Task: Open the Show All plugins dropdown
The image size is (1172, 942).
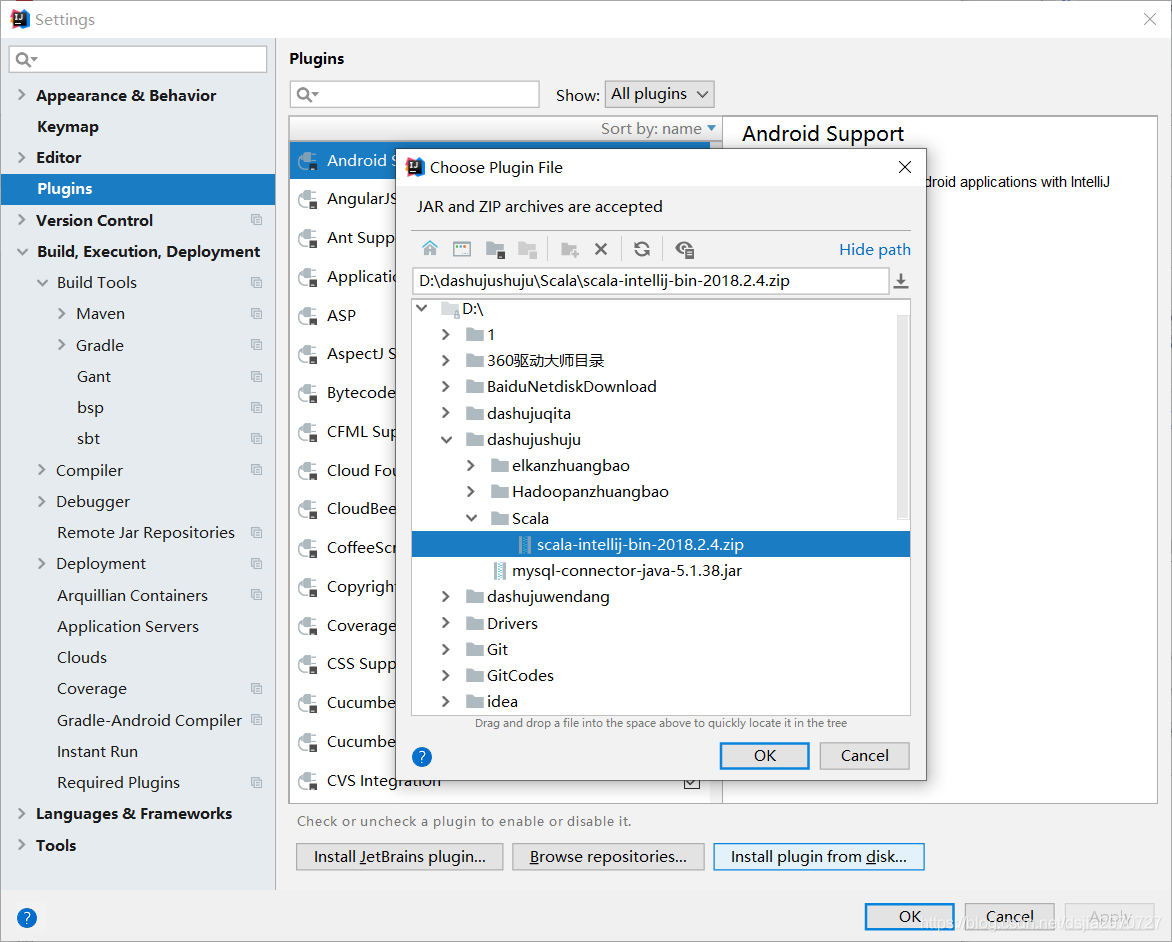Action: click(659, 94)
